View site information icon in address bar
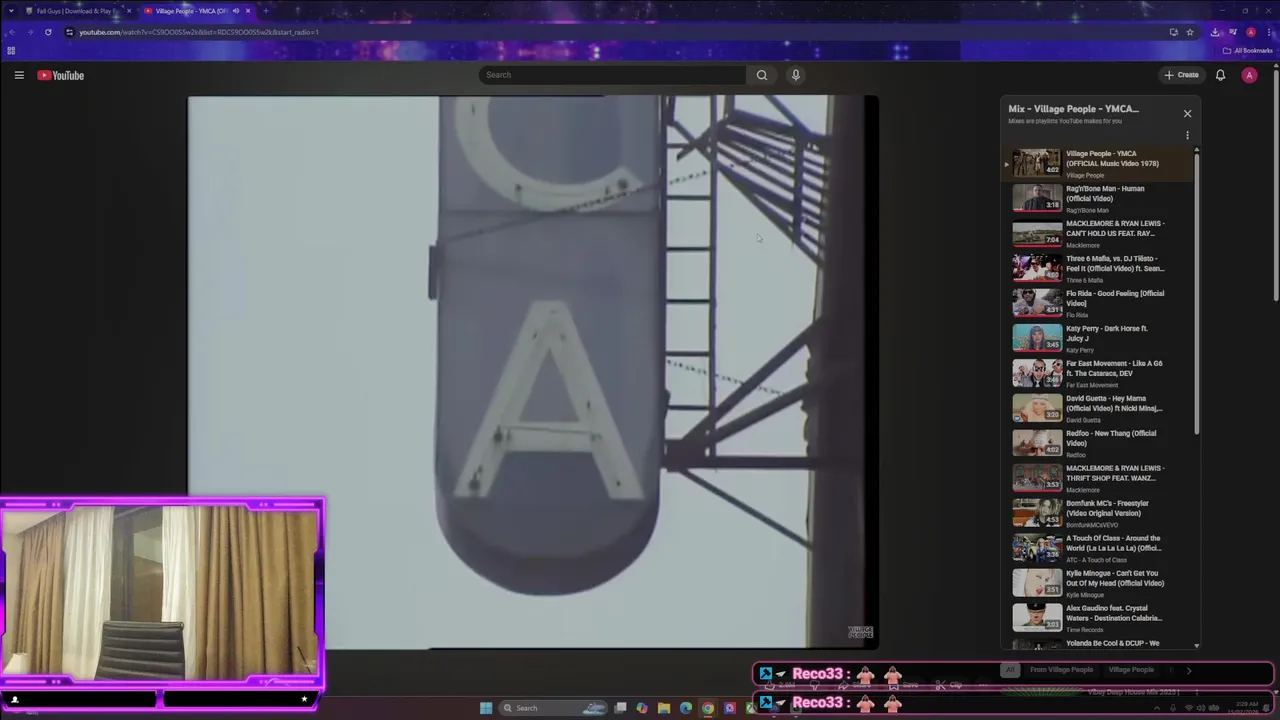1280x720 pixels. point(69,32)
